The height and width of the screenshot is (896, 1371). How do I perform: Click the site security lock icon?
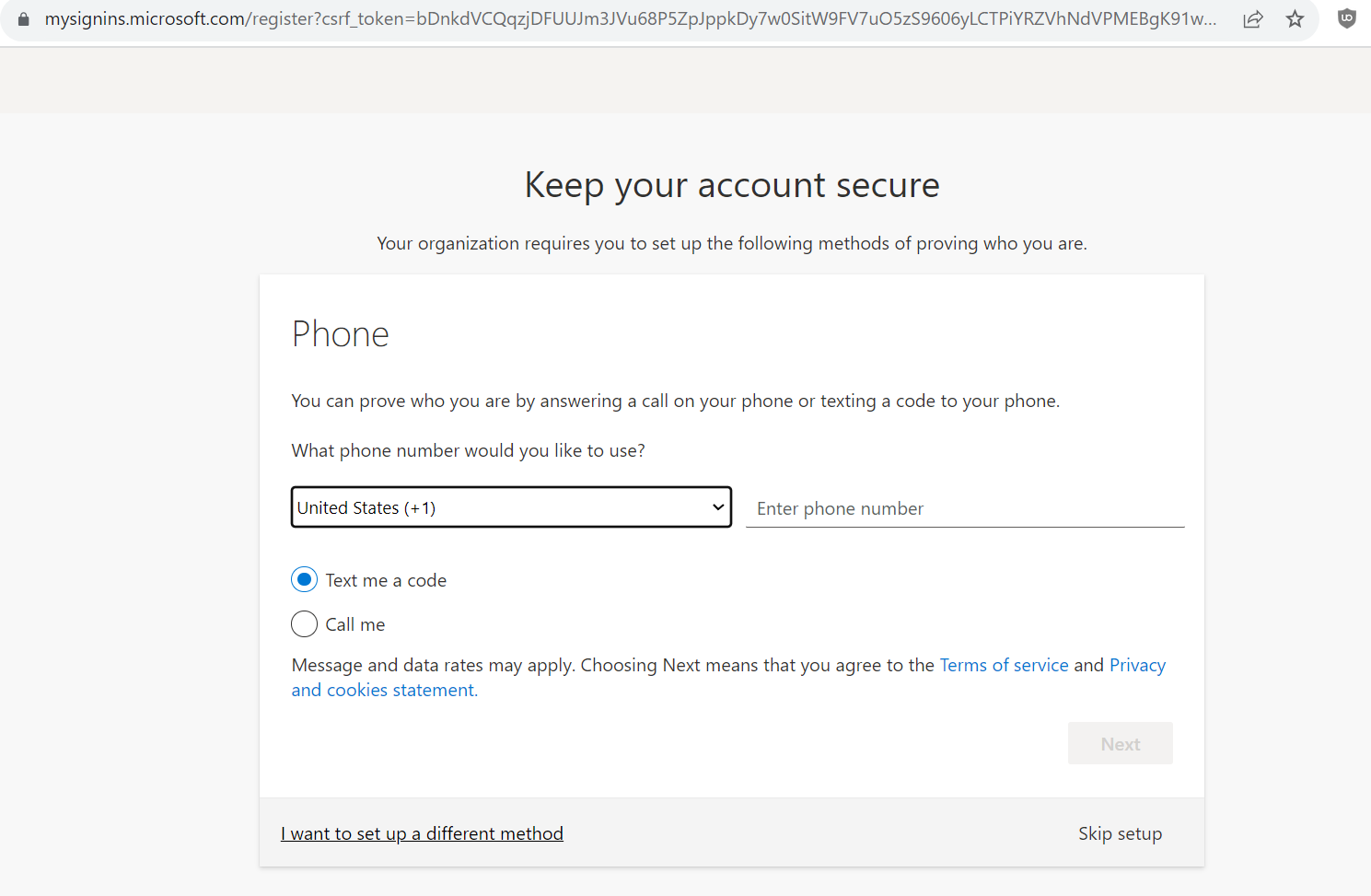[24, 19]
